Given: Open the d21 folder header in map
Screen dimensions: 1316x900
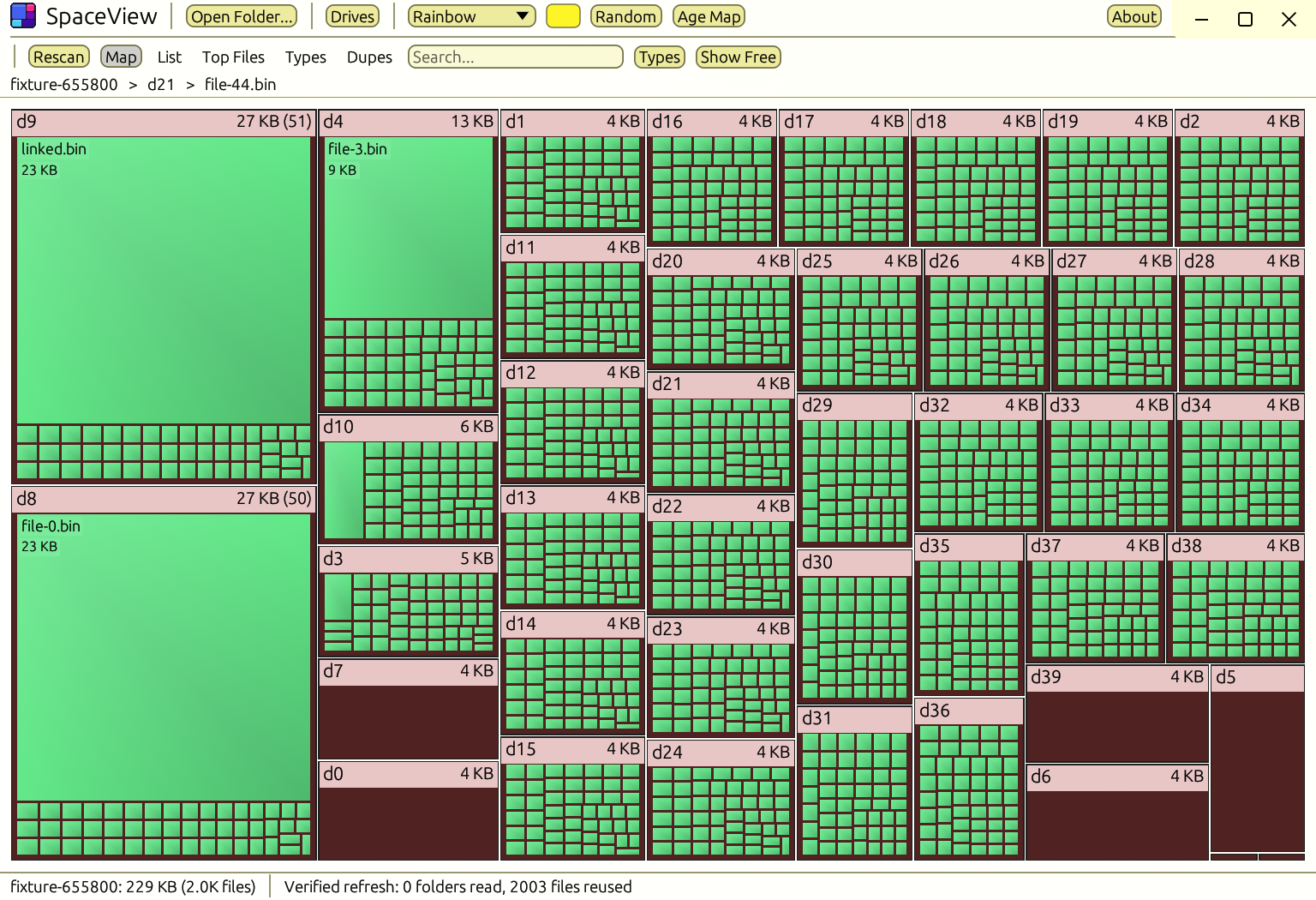Looking at the screenshot, I should tap(721, 384).
